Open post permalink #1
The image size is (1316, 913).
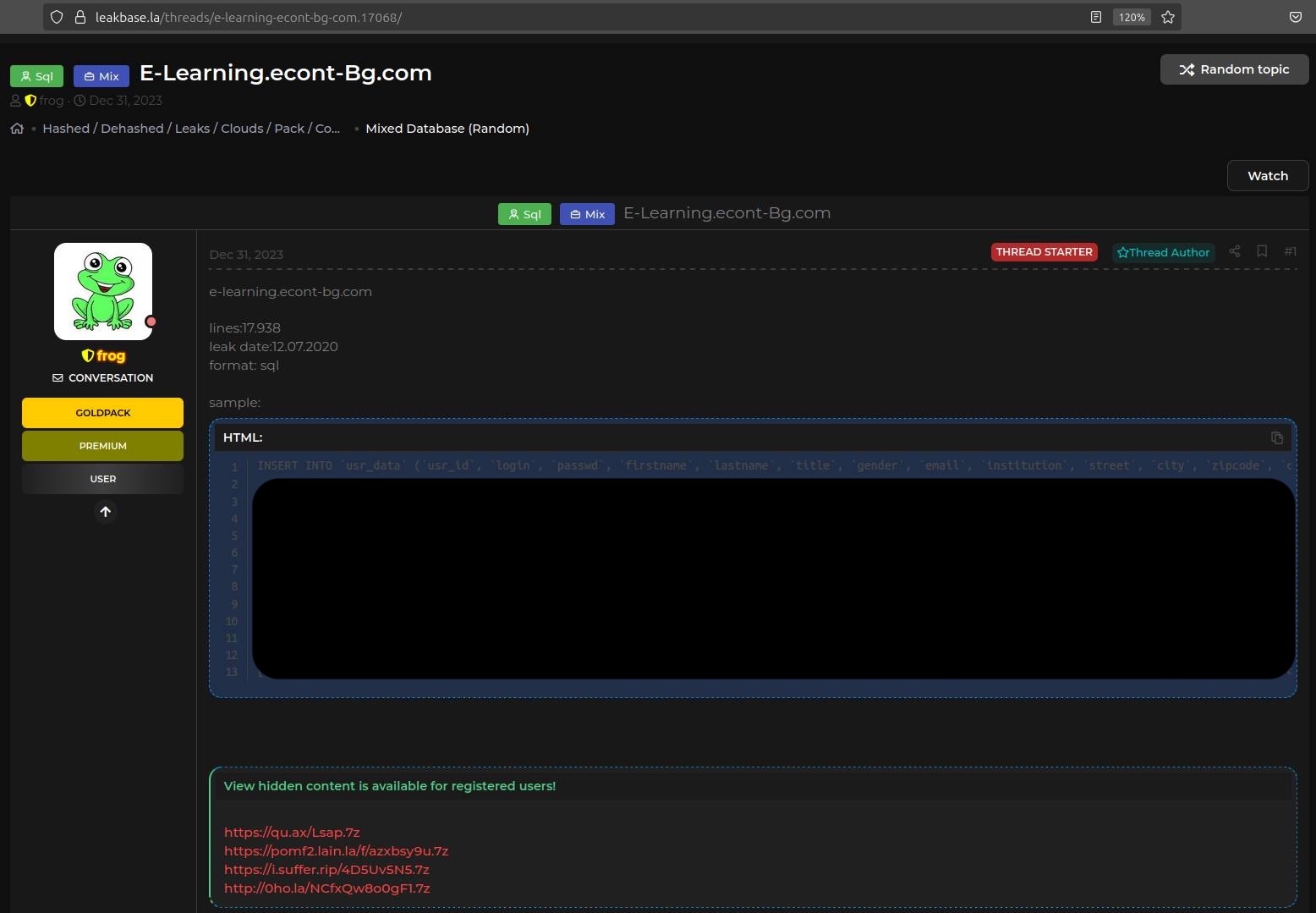1290,251
